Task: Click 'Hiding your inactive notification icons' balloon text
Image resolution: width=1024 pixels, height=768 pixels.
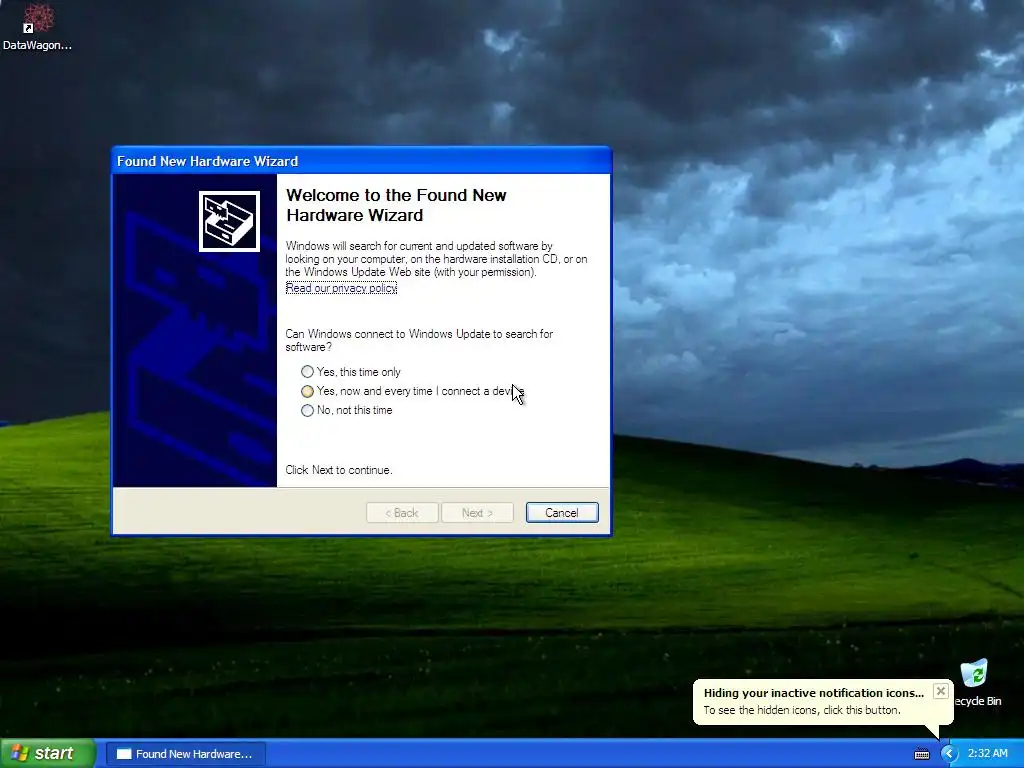Action: pyautogui.click(x=814, y=693)
